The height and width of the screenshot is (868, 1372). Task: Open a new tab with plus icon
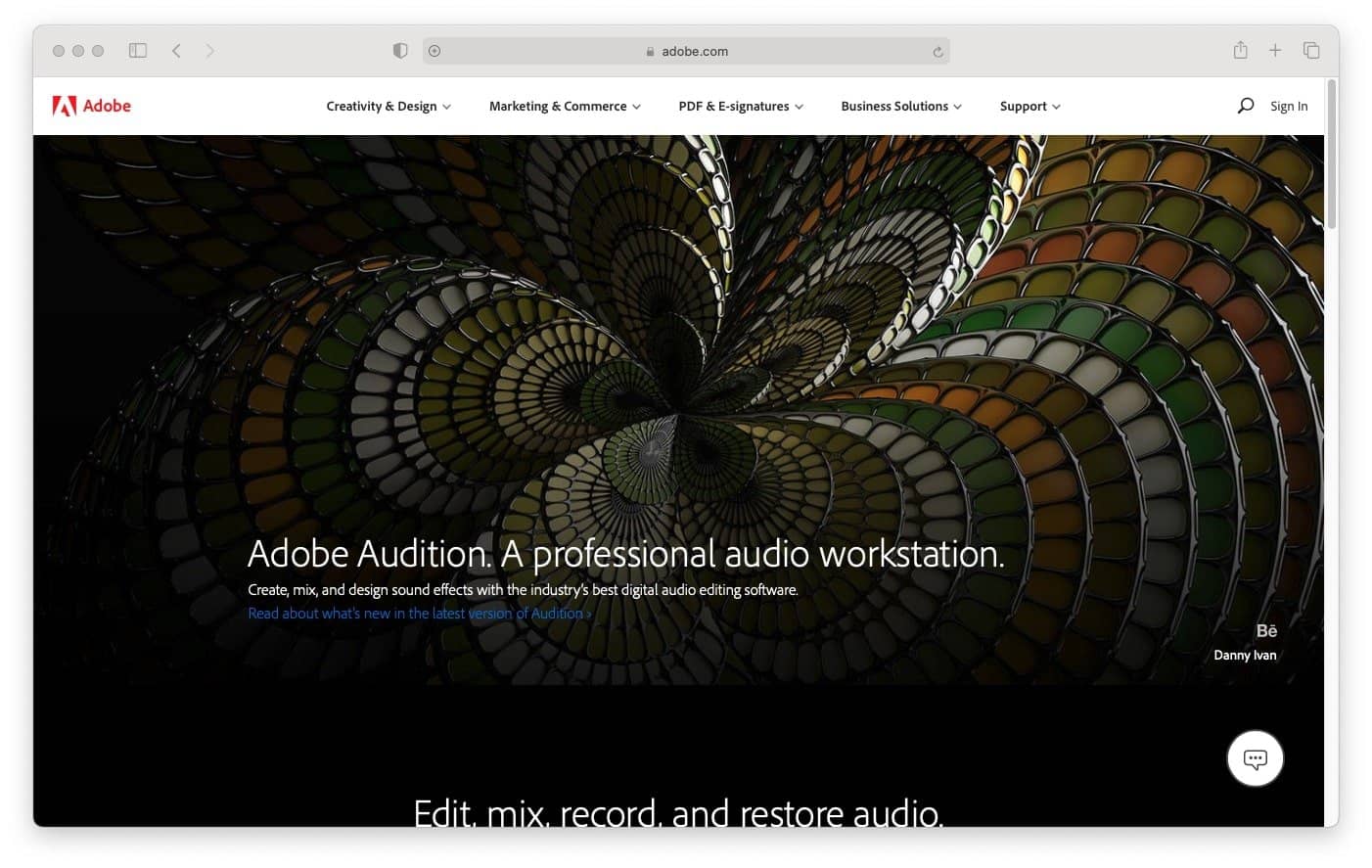(x=1275, y=51)
